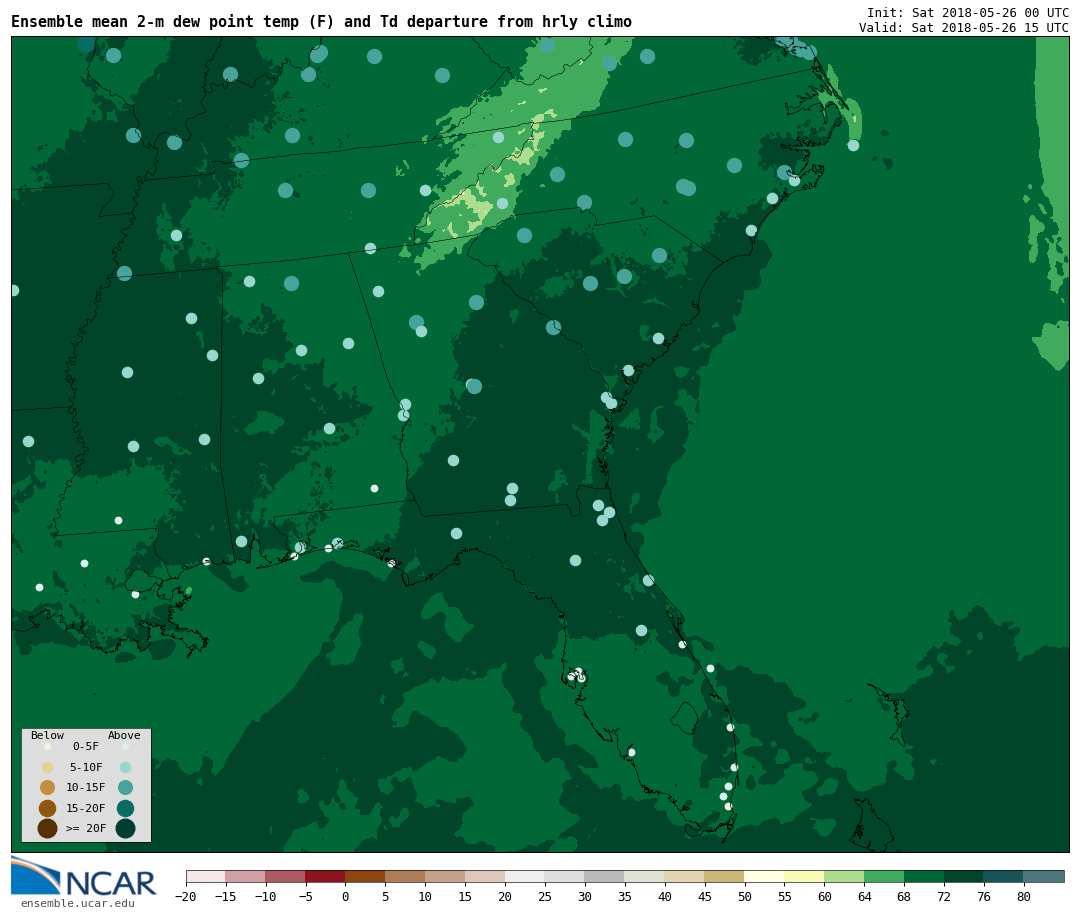Click the Above 10-15F teal legend circle
Viewport: 1080px width, 915px height.
[x=125, y=788]
